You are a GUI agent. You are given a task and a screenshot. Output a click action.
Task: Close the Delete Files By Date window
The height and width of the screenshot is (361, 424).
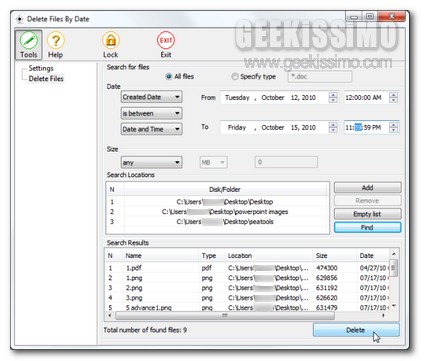pyautogui.click(x=392, y=16)
